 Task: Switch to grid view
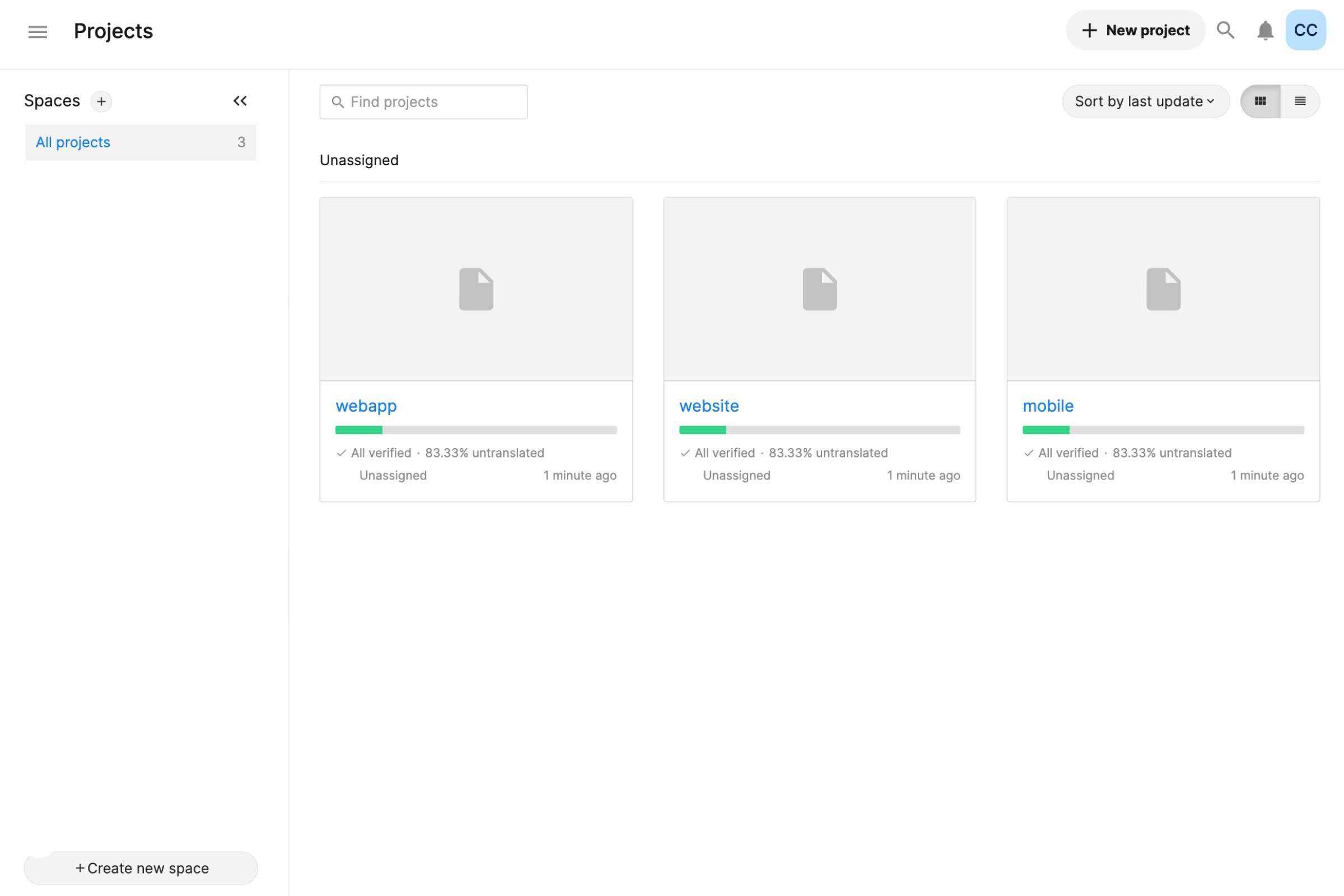coord(1260,102)
